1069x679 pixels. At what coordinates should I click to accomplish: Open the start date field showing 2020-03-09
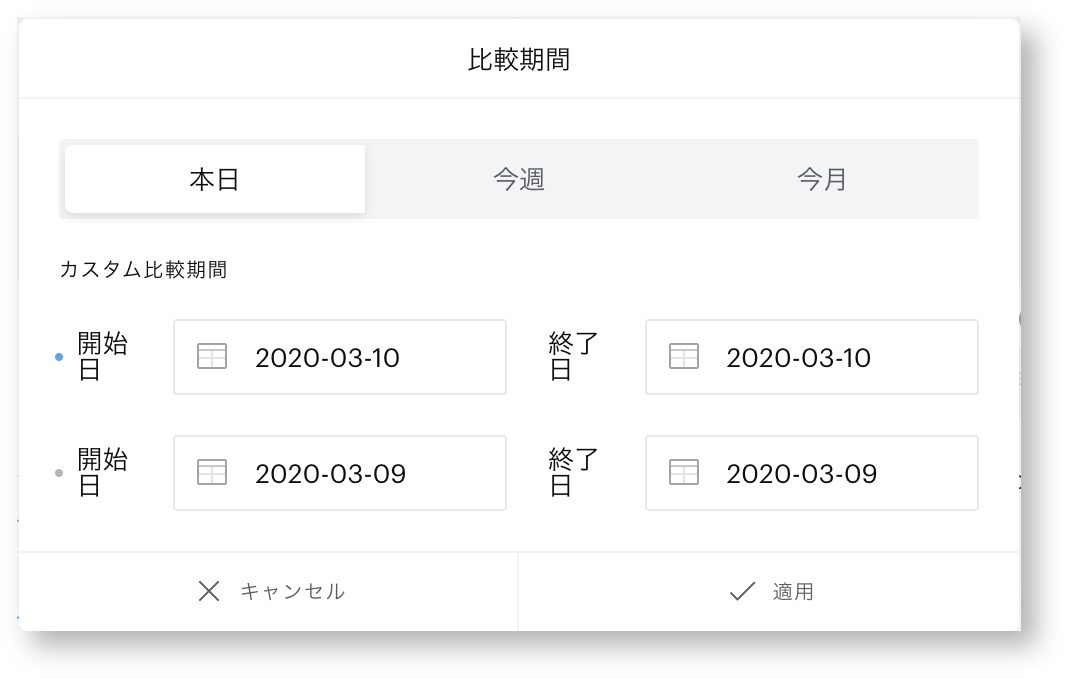340,472
